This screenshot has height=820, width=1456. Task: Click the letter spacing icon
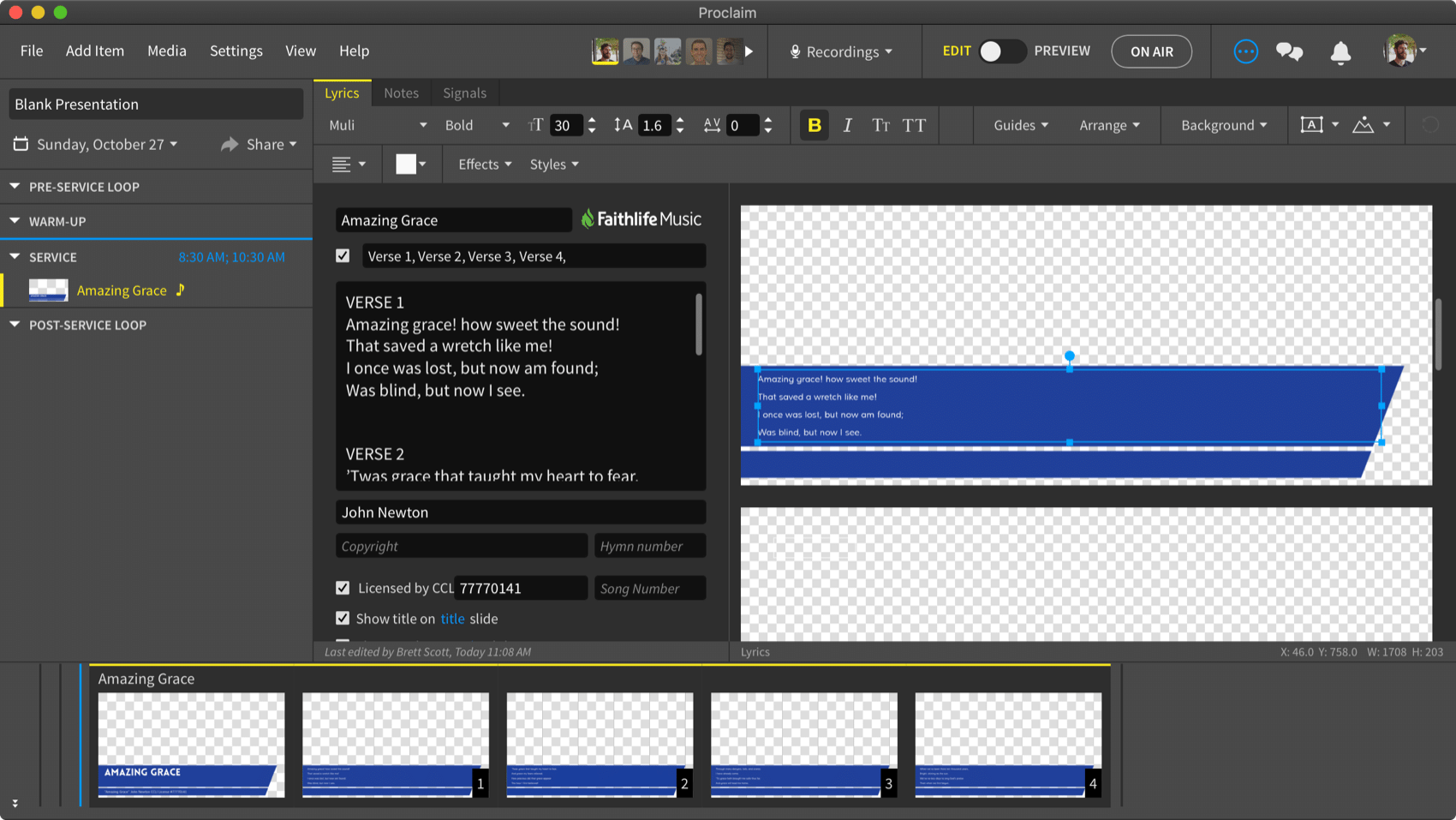pos(712,125)
